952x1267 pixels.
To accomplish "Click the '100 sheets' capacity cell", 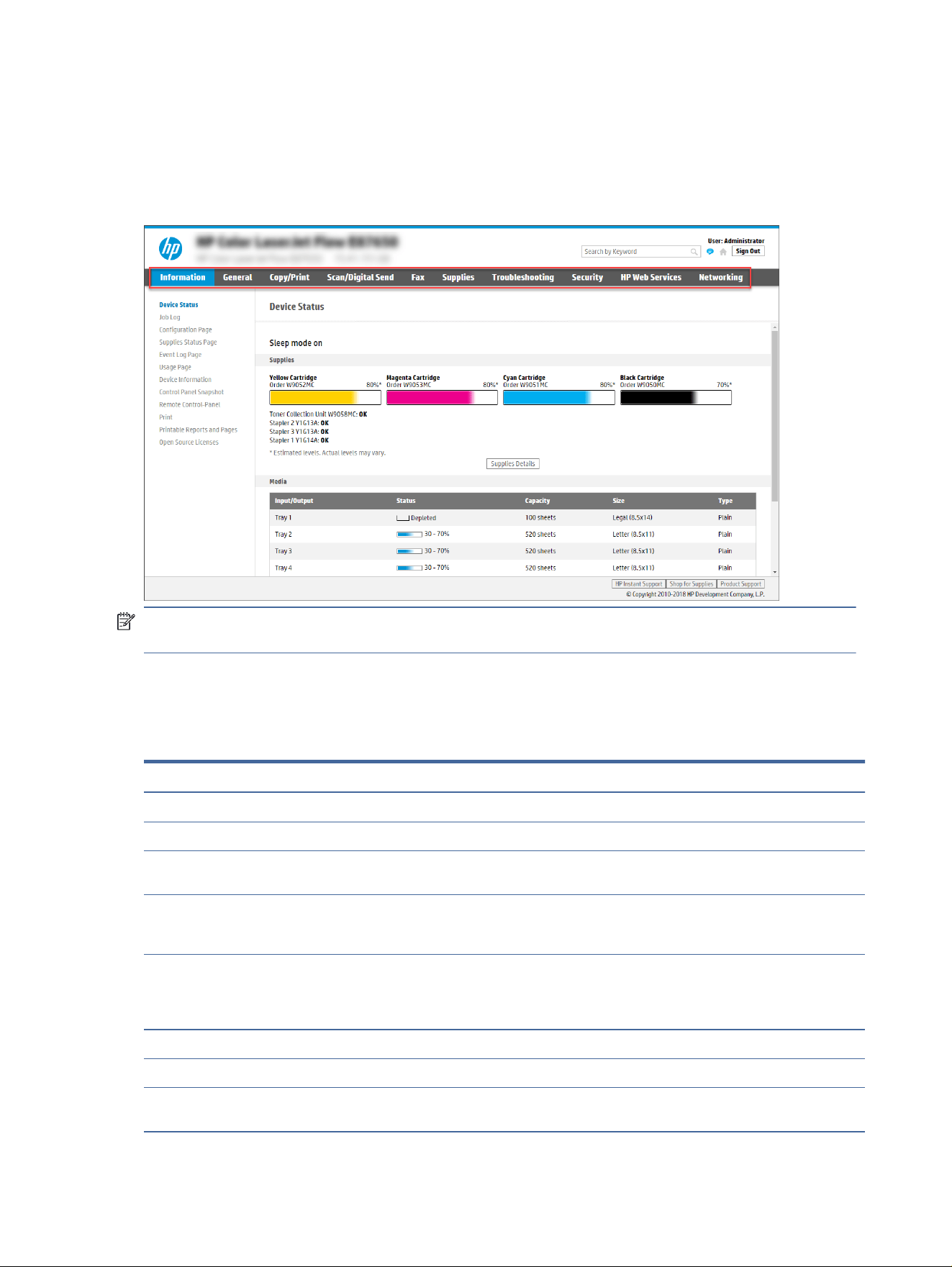I will click(540, 518).
